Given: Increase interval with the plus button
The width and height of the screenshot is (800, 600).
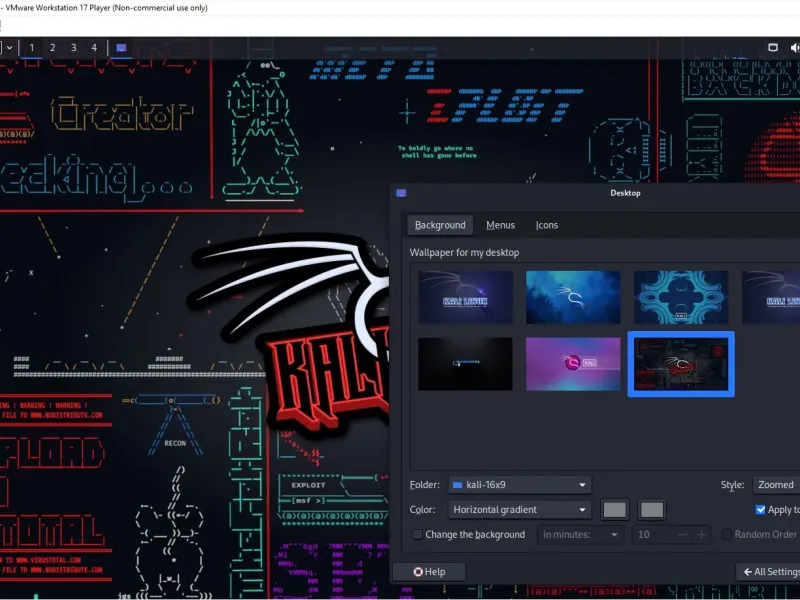Looking at the screenshot, I should tap(701, 535).
